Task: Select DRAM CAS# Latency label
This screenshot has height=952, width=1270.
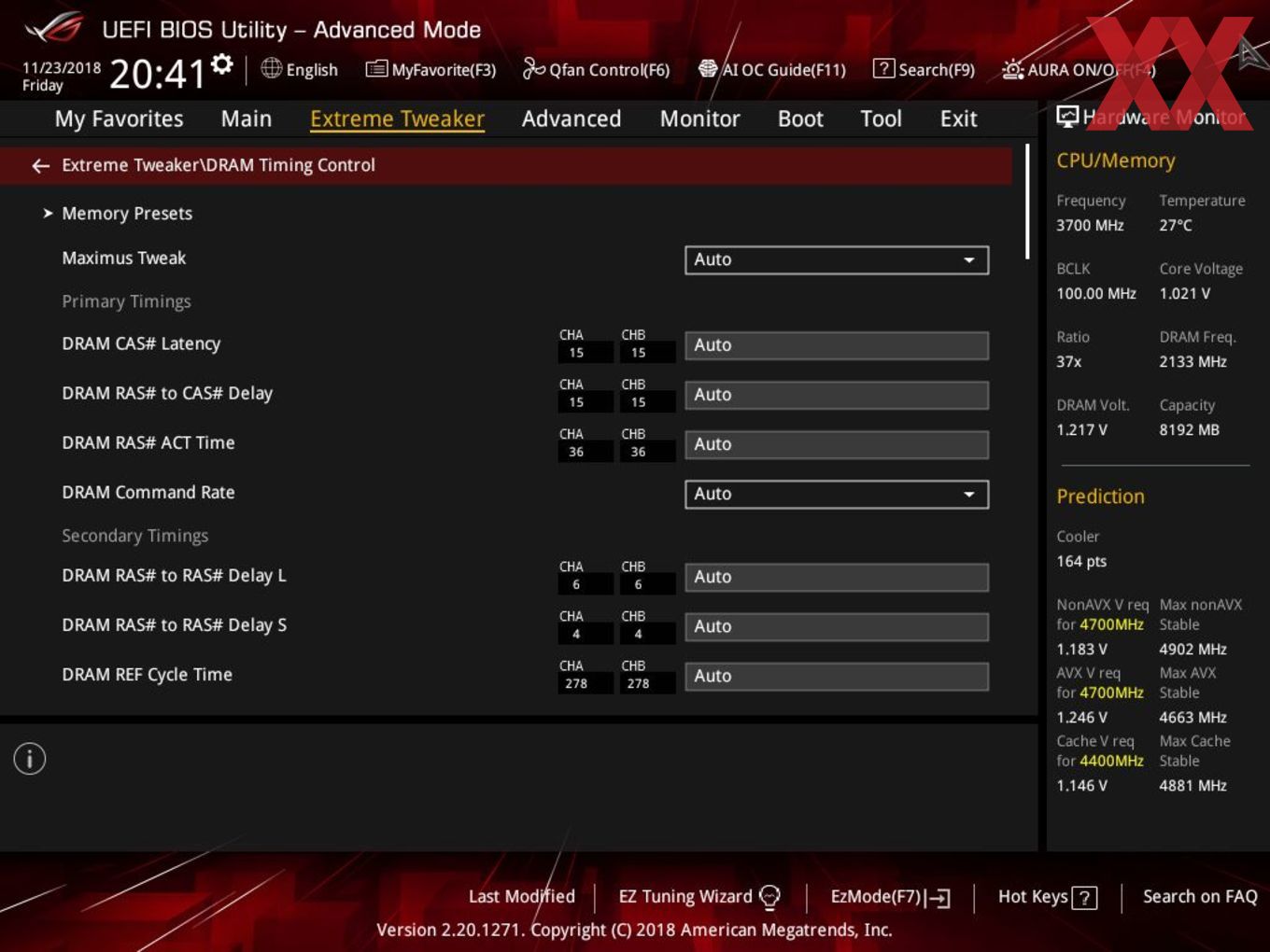Action: point(141,344)
